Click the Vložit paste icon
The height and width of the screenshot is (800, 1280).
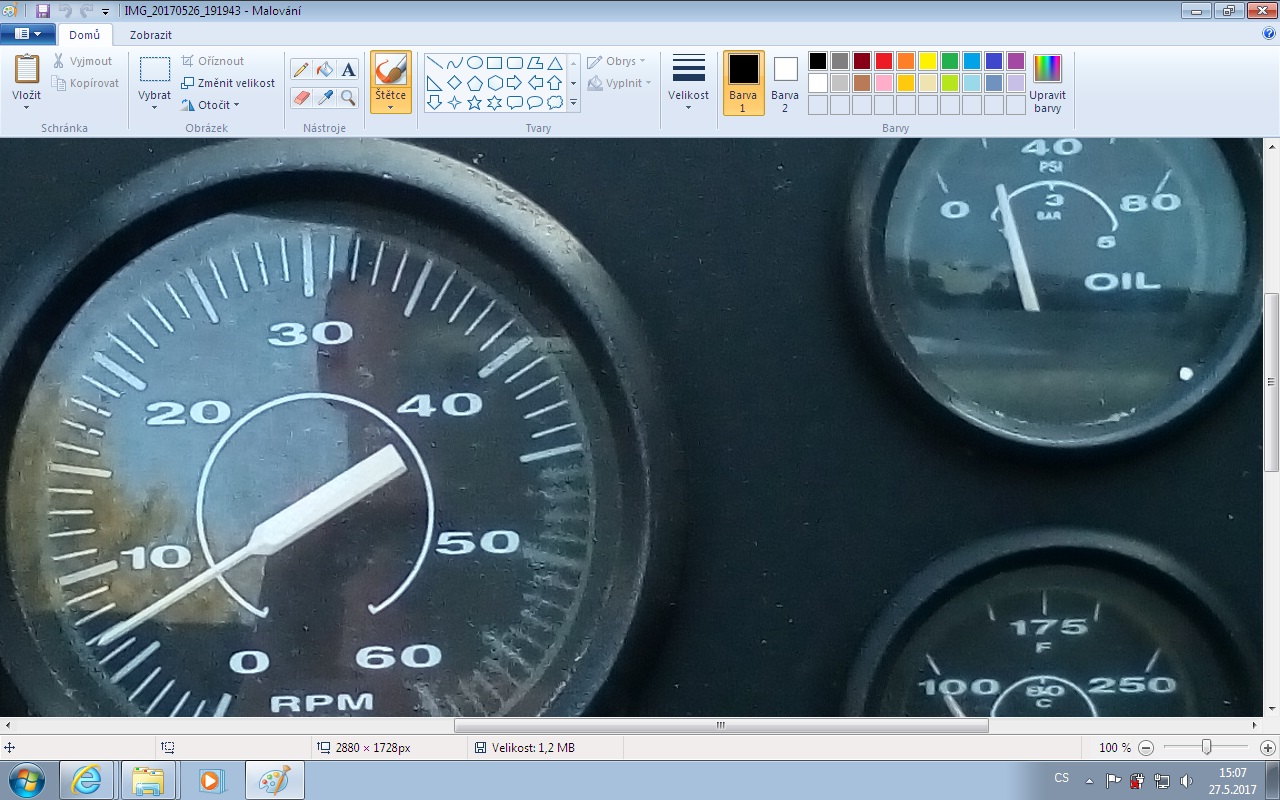27,69
